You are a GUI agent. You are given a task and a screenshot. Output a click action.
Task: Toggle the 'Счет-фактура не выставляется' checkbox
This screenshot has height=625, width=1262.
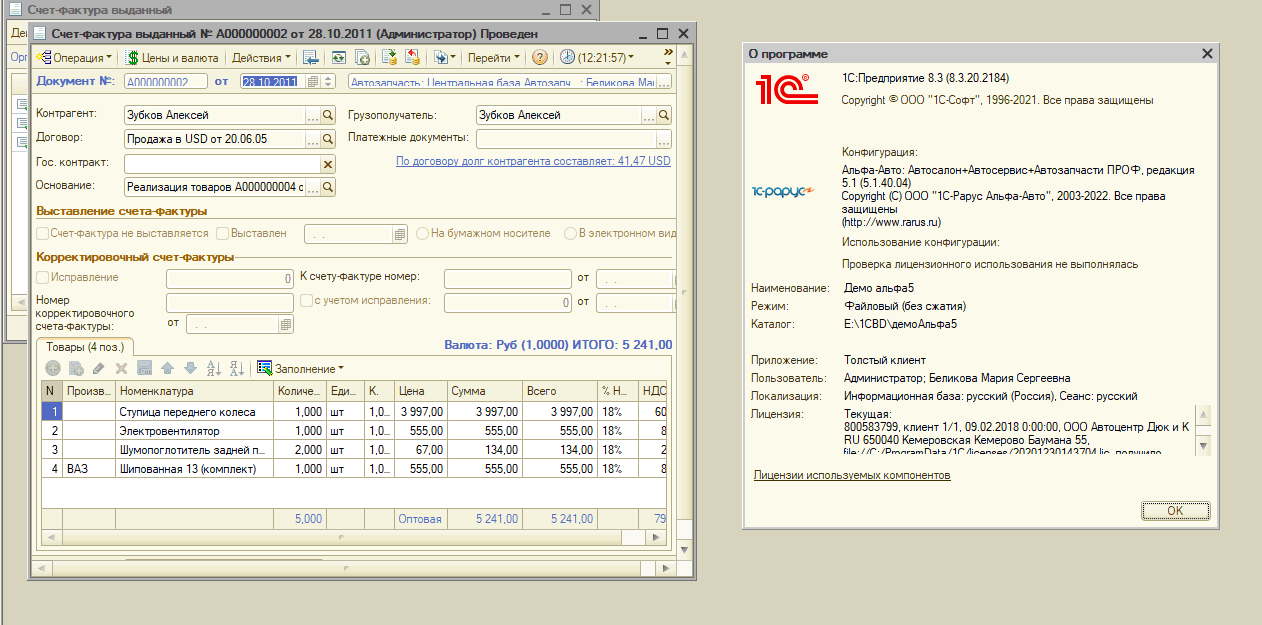point(42,233)
